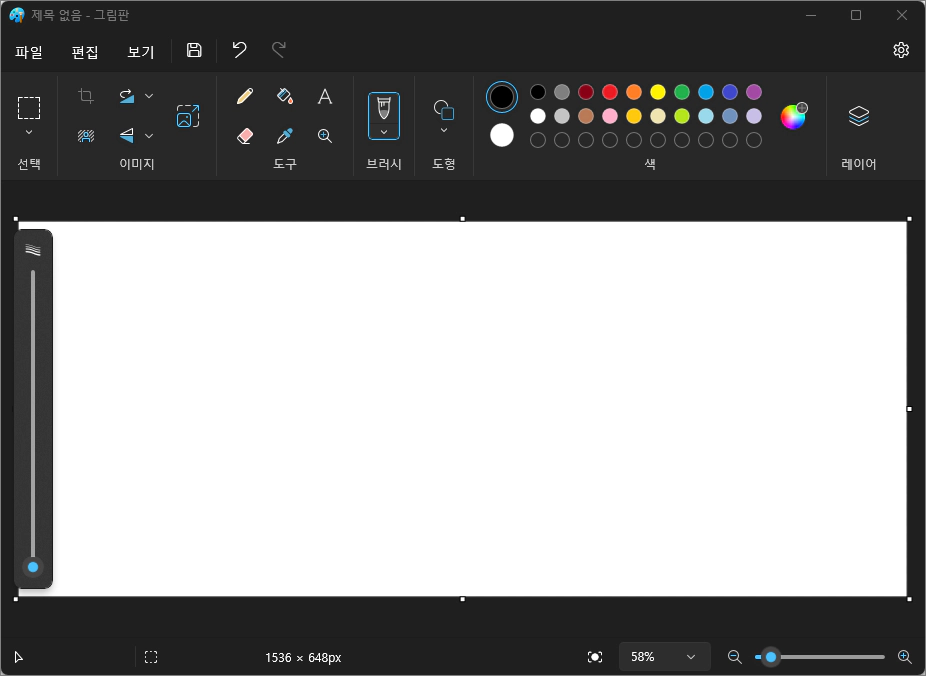Pick the green color swatch
This screenshot has height=676, width=926.
coord(682,92)
